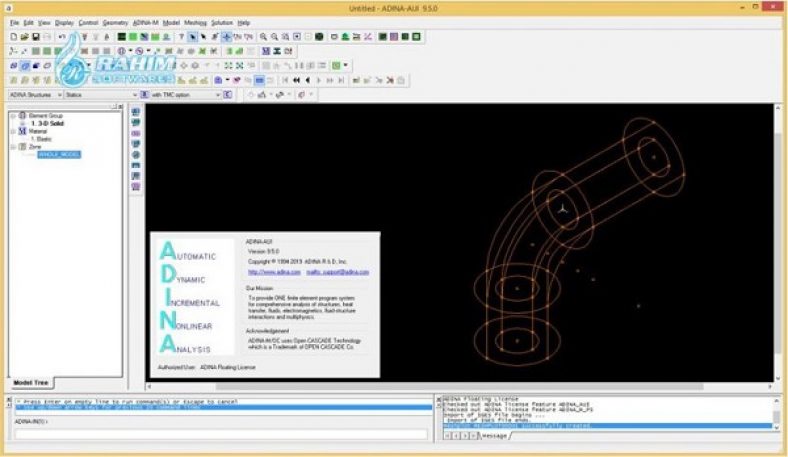
Task: Click the support@adina.com mailto link
Action: click(x=338, y=272)
